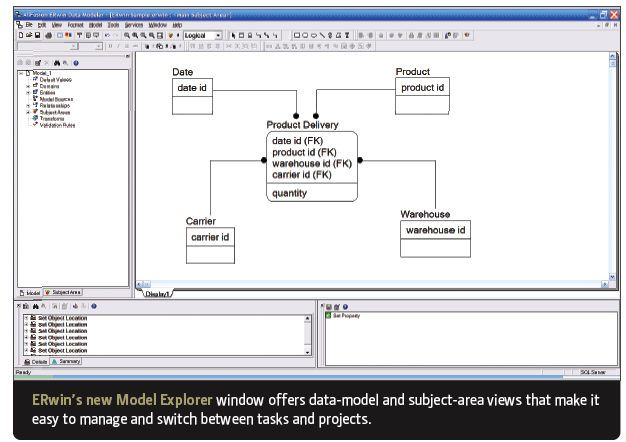
Task: Pick the line drawing tool
Action: [322, 35]
